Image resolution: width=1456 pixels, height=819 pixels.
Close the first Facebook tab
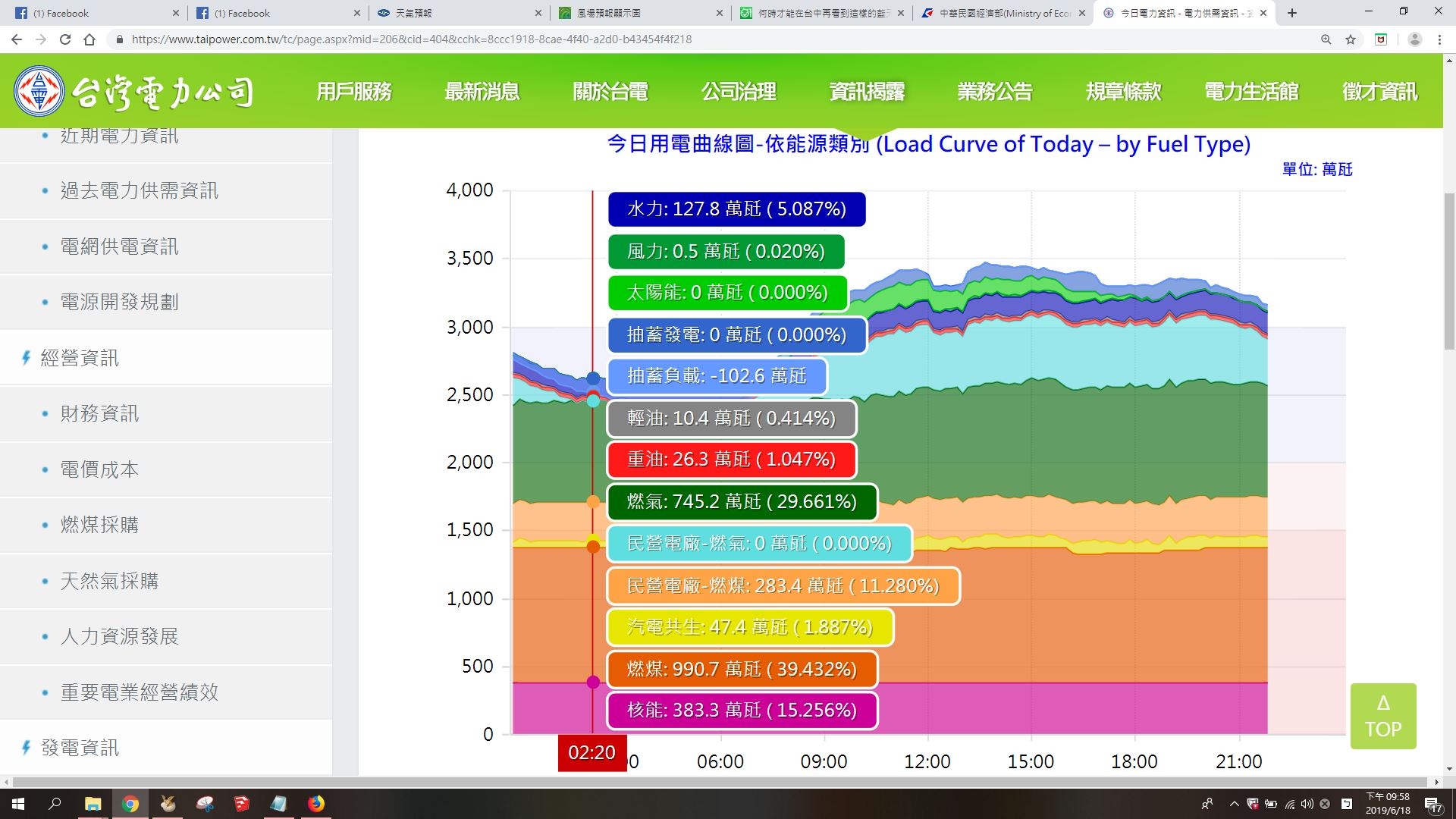(x=176, y=13)
